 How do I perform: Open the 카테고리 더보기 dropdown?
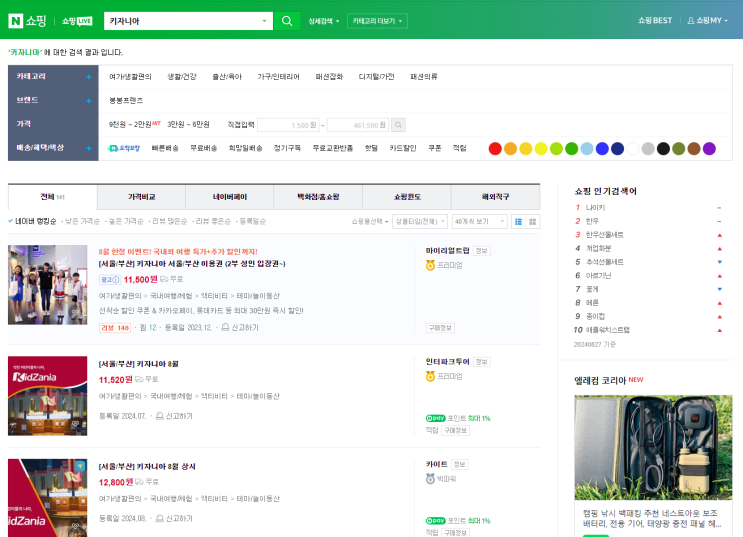(x=377, y=21)
